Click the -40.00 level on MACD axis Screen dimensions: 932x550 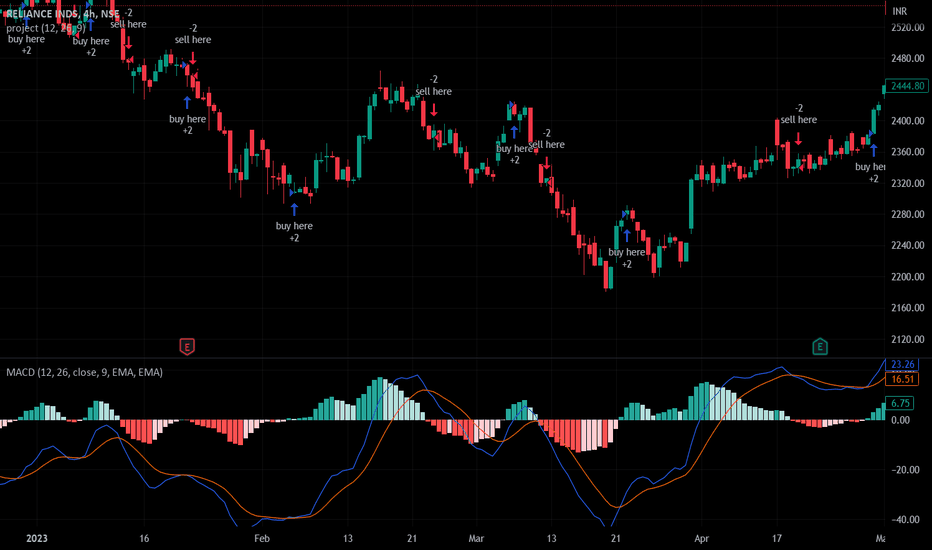tap(904, 519)
